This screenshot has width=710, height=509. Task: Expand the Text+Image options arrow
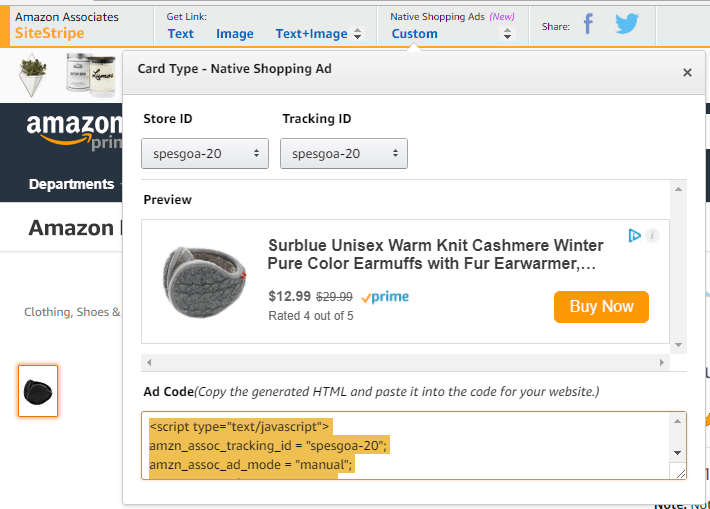(358, 34)
